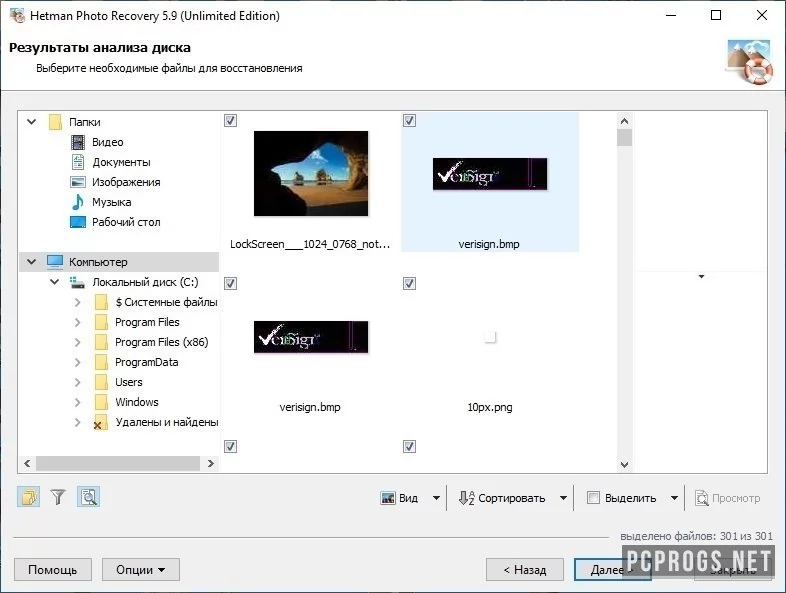Collapse the Папки tree node
The width and height of the screenshot is (786, 593).
click(32, 122)
